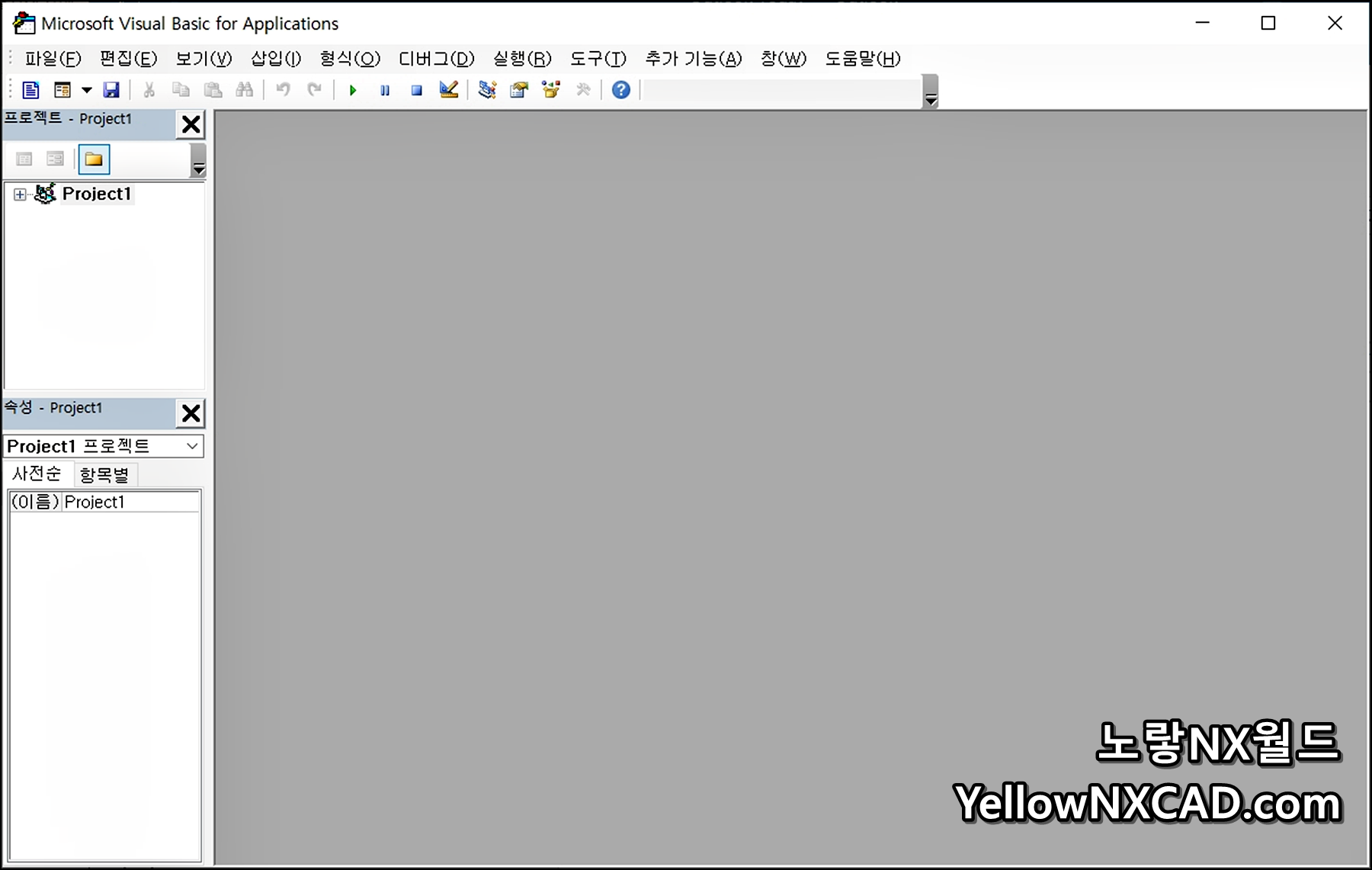The height and width of the screenshot is (870, 1372).
Task: Toggle Folders icon in project panel
Action: [94, 159]
